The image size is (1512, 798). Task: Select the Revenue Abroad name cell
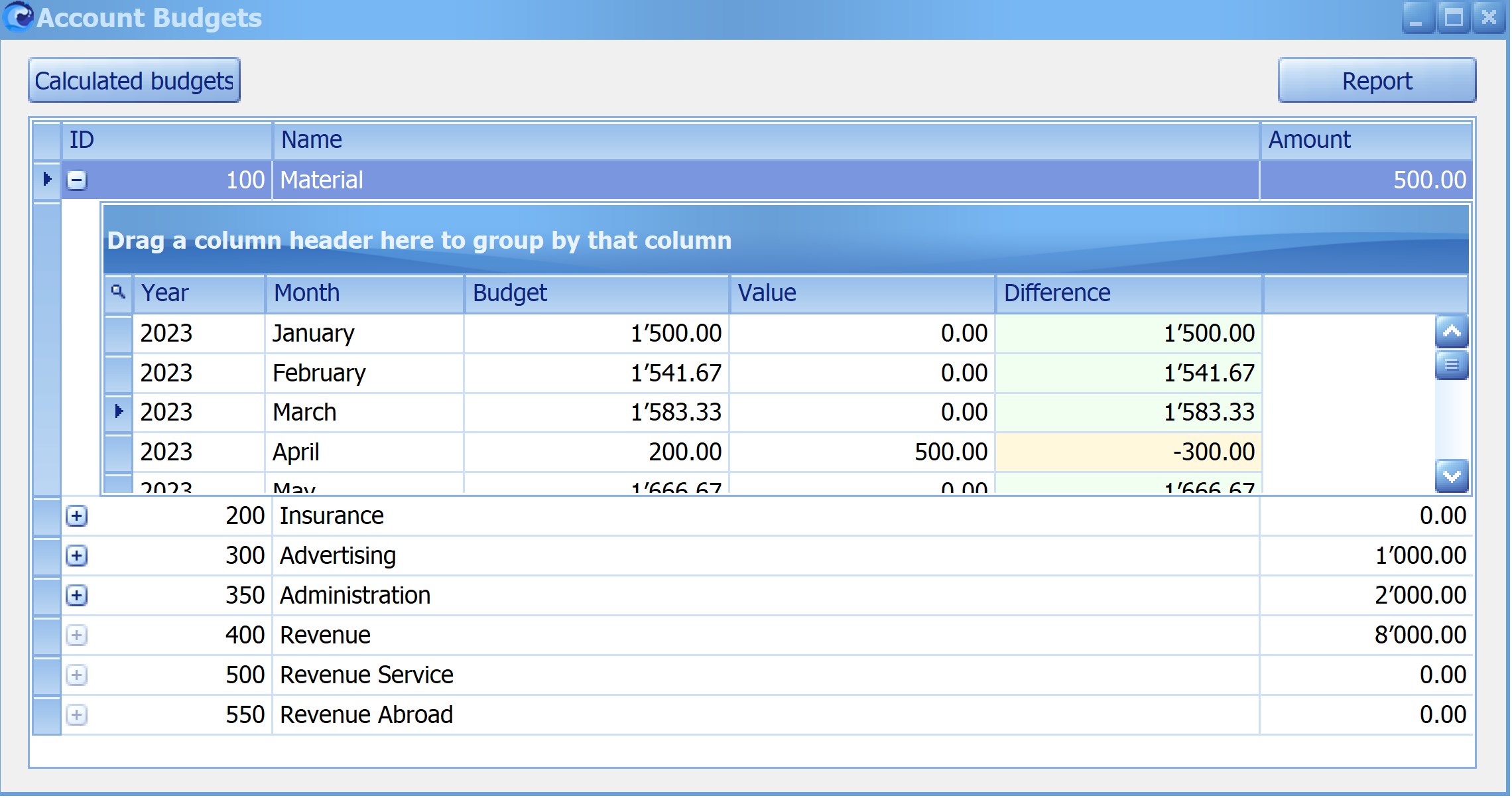(766, 715)
